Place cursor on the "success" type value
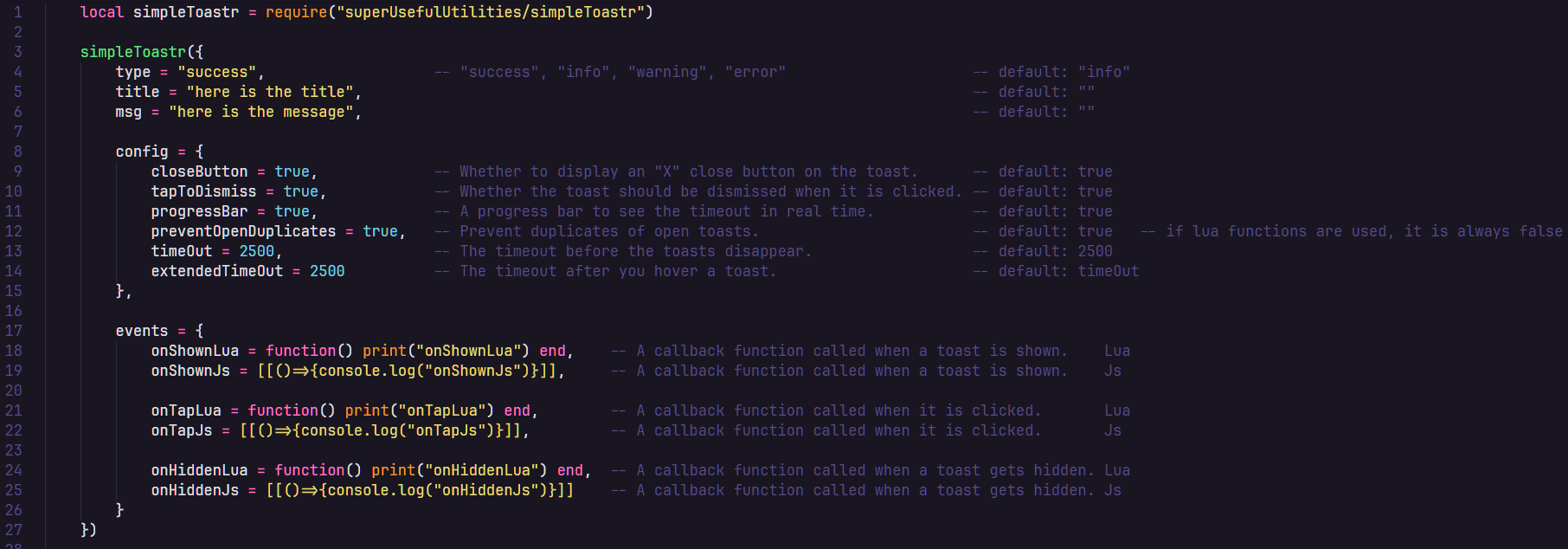Viewport: 1568px width, 549px height. click(x=216, y=72)
